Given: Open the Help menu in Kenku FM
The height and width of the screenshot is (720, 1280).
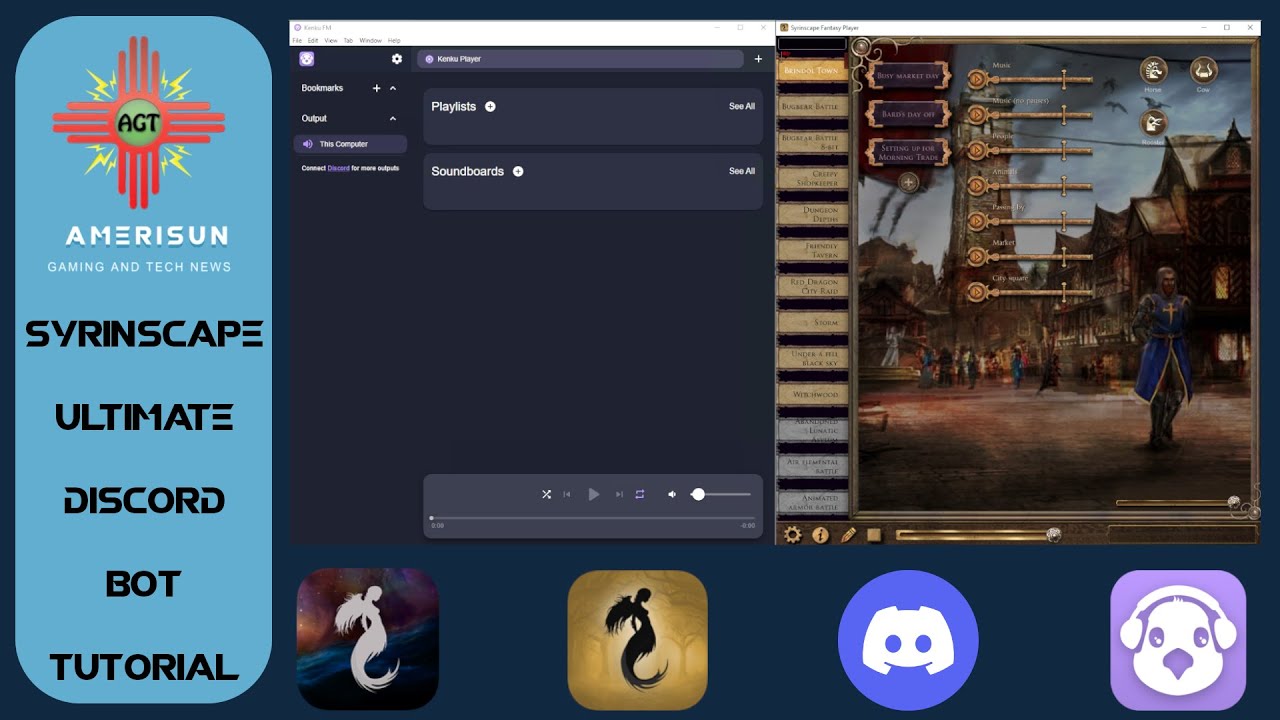Looking at the screenshot, I should coord(394,40).
